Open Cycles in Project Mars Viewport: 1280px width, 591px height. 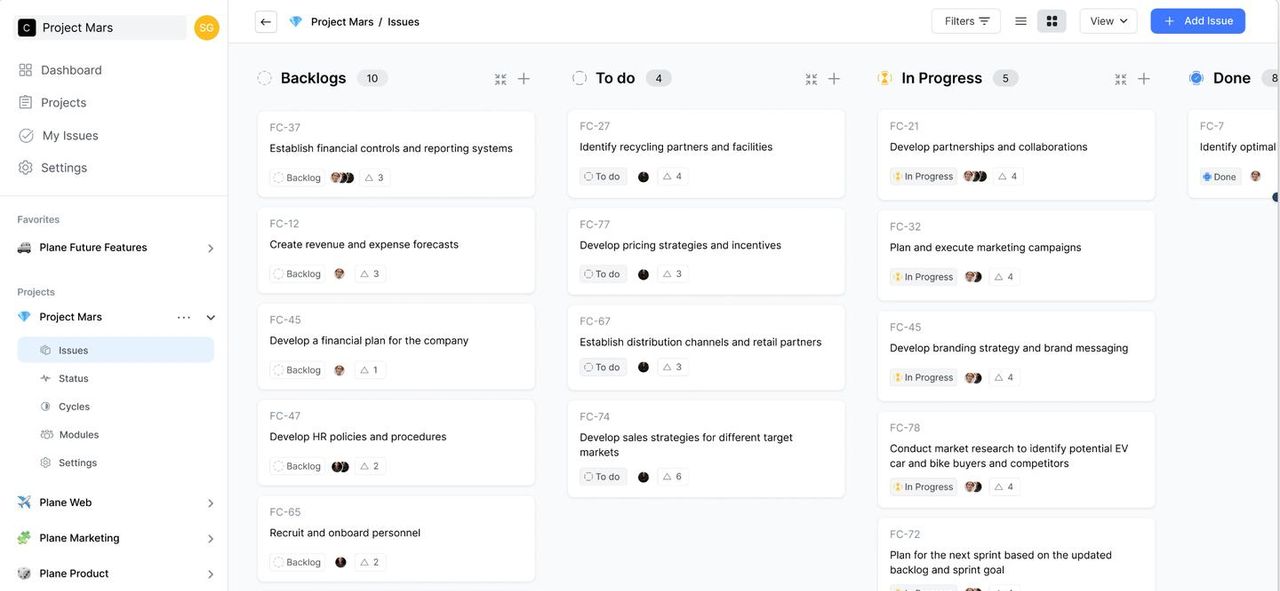coord(74,407)
